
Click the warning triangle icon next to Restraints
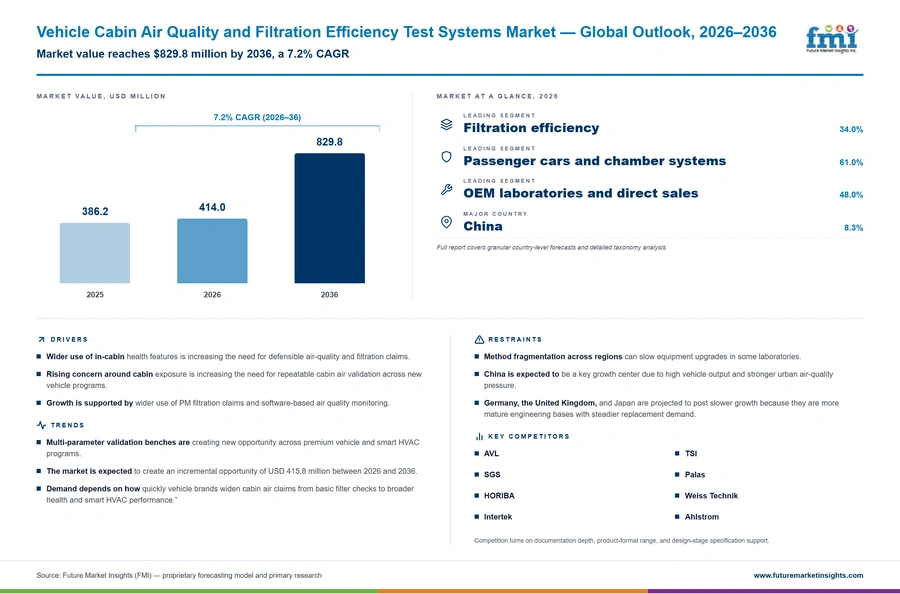(479, 340)
